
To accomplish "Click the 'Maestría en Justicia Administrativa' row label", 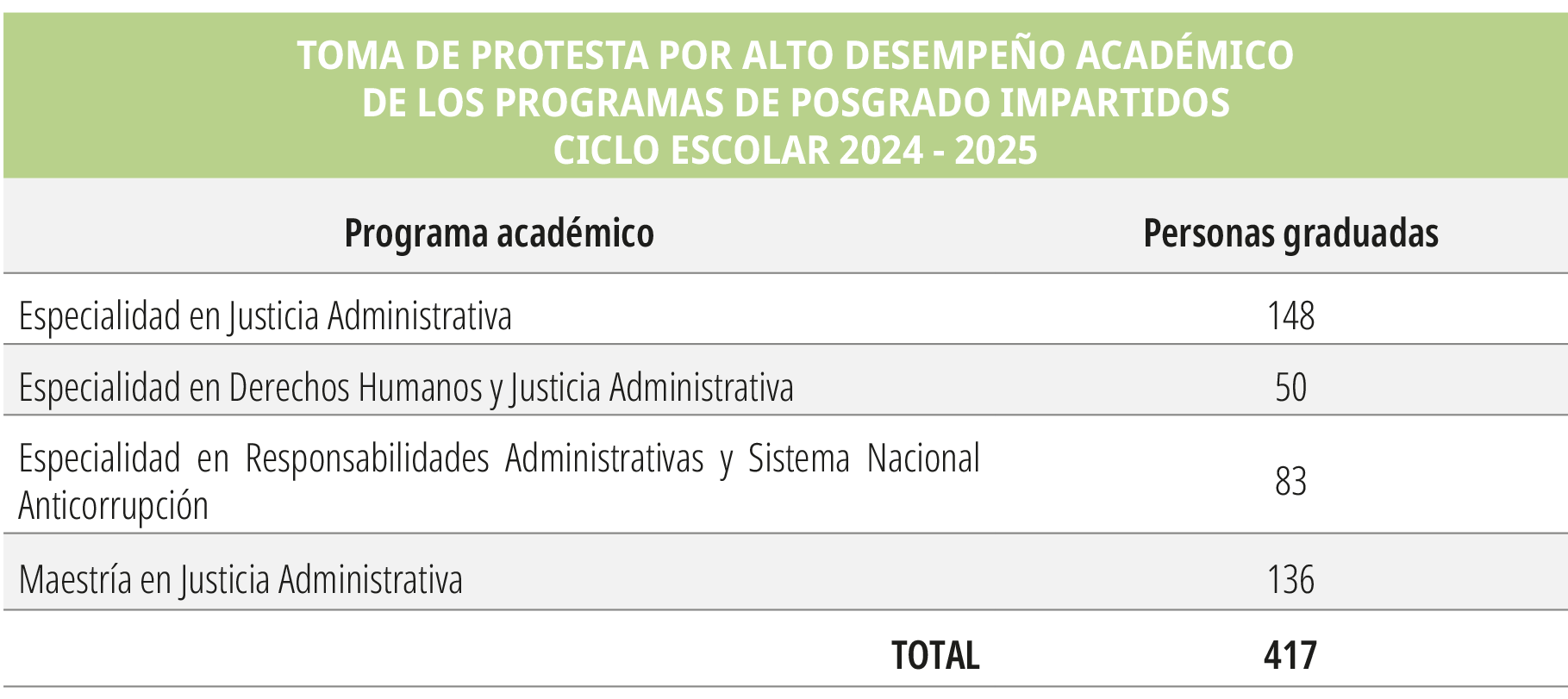I will tap(241, 579).
